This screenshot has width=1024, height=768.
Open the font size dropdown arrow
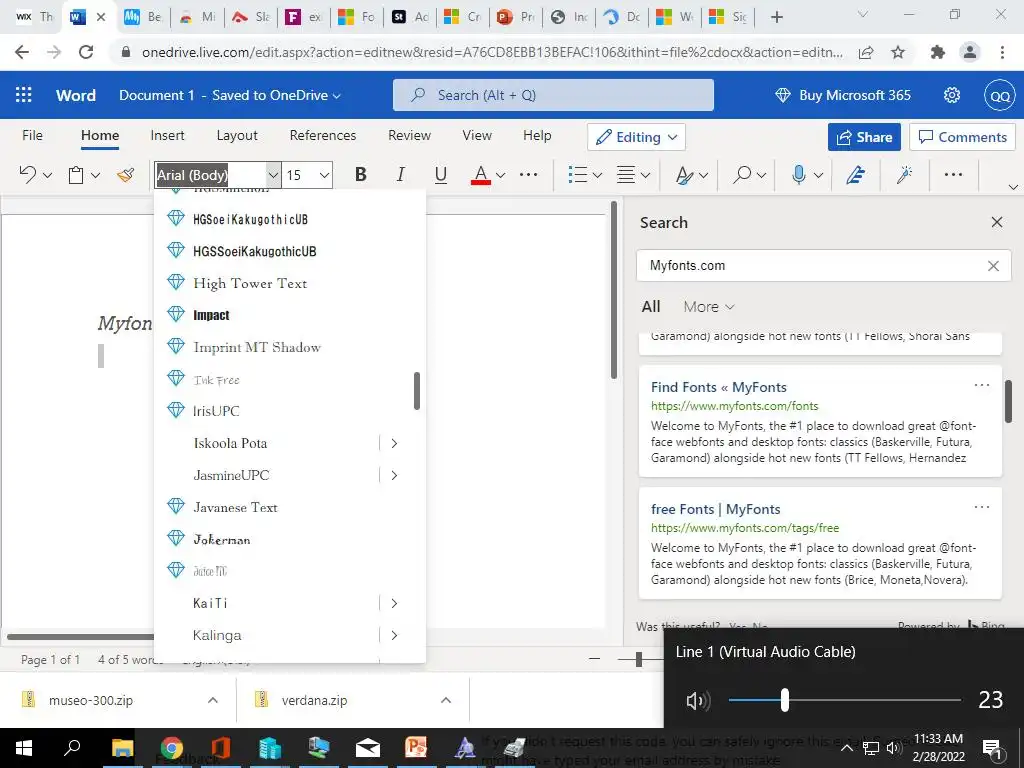pos(324,175)
